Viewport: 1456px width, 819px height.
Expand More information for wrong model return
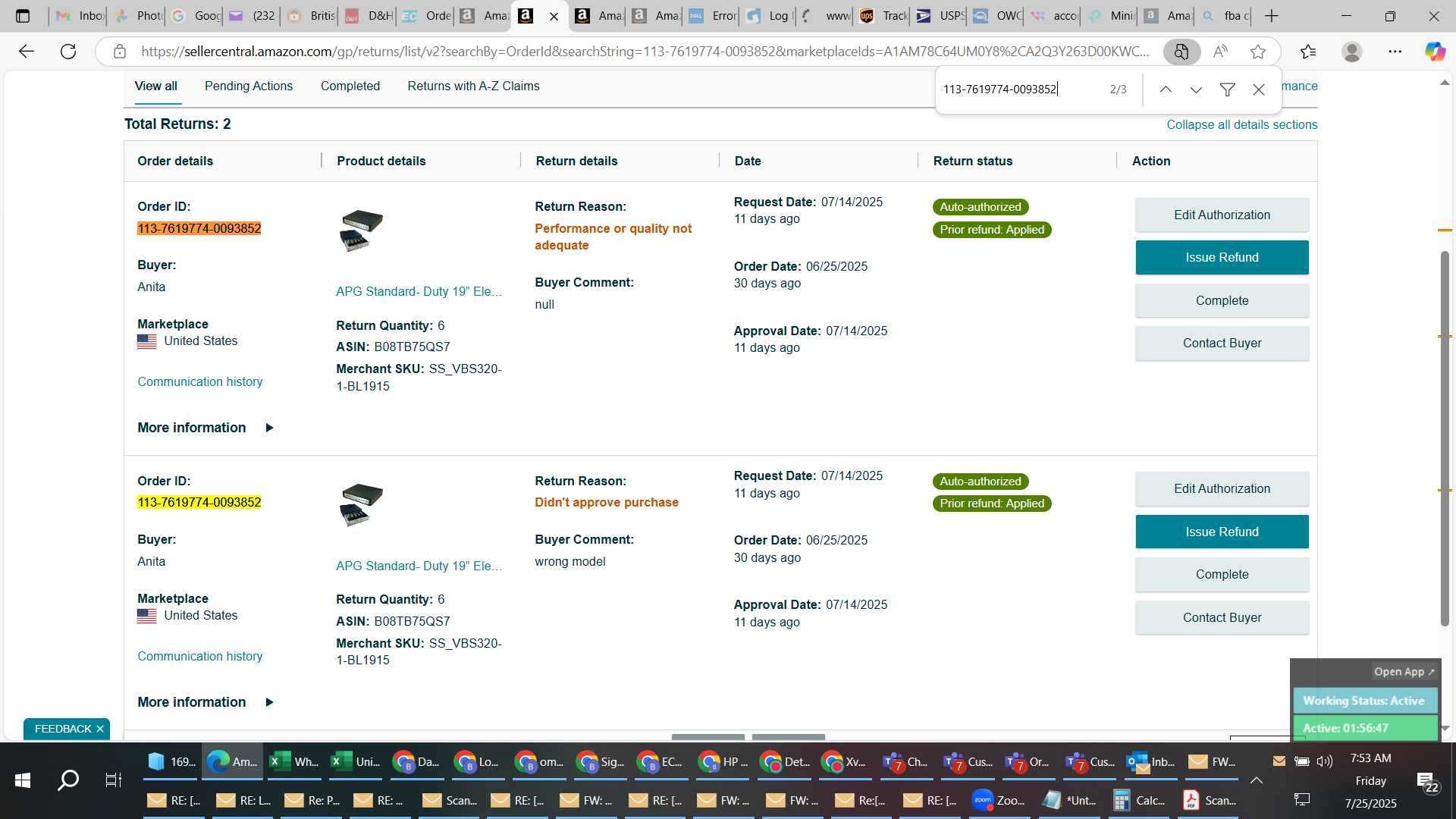206,702
